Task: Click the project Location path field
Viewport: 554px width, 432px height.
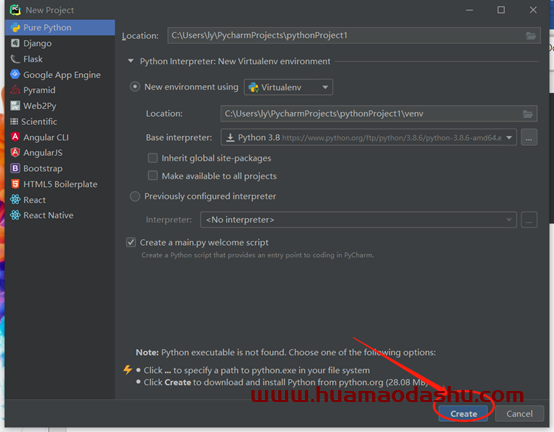Action: (354, 36)
